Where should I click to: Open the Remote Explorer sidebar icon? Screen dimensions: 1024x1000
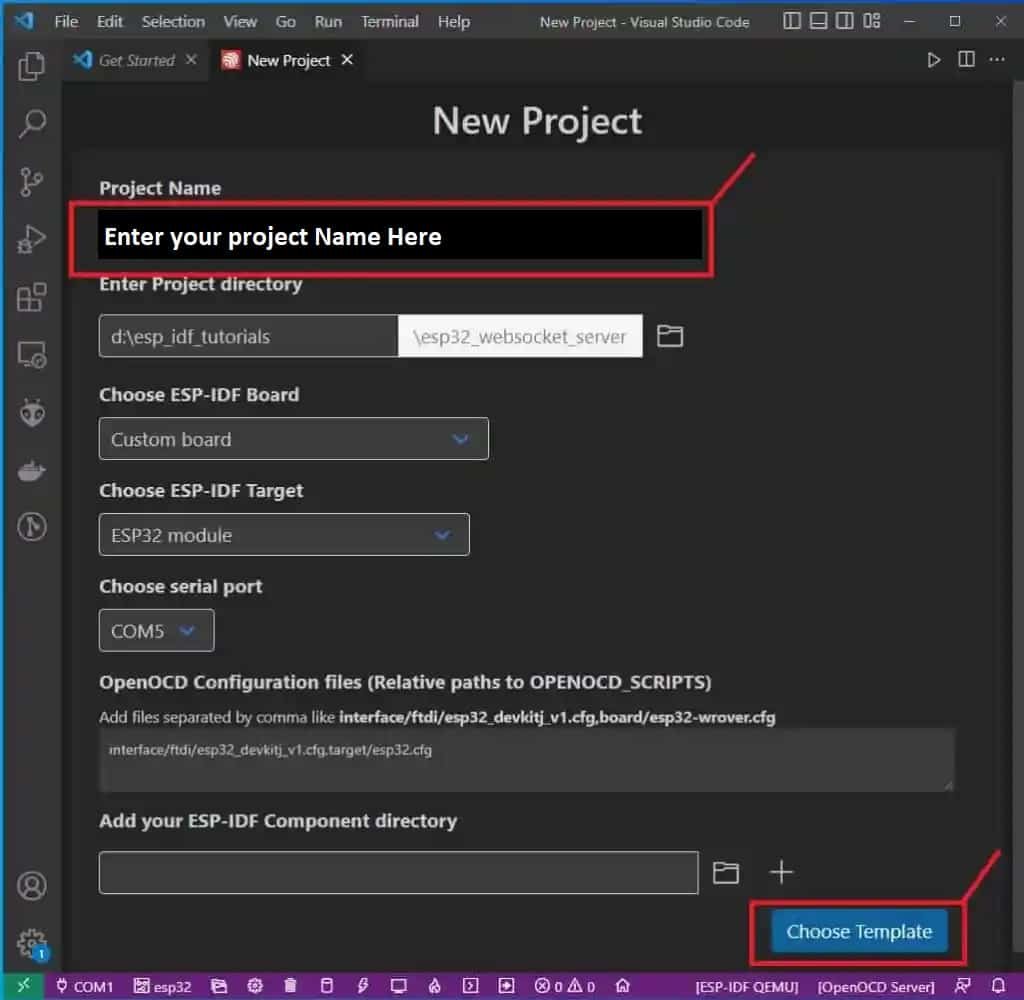tap(33, 354)
